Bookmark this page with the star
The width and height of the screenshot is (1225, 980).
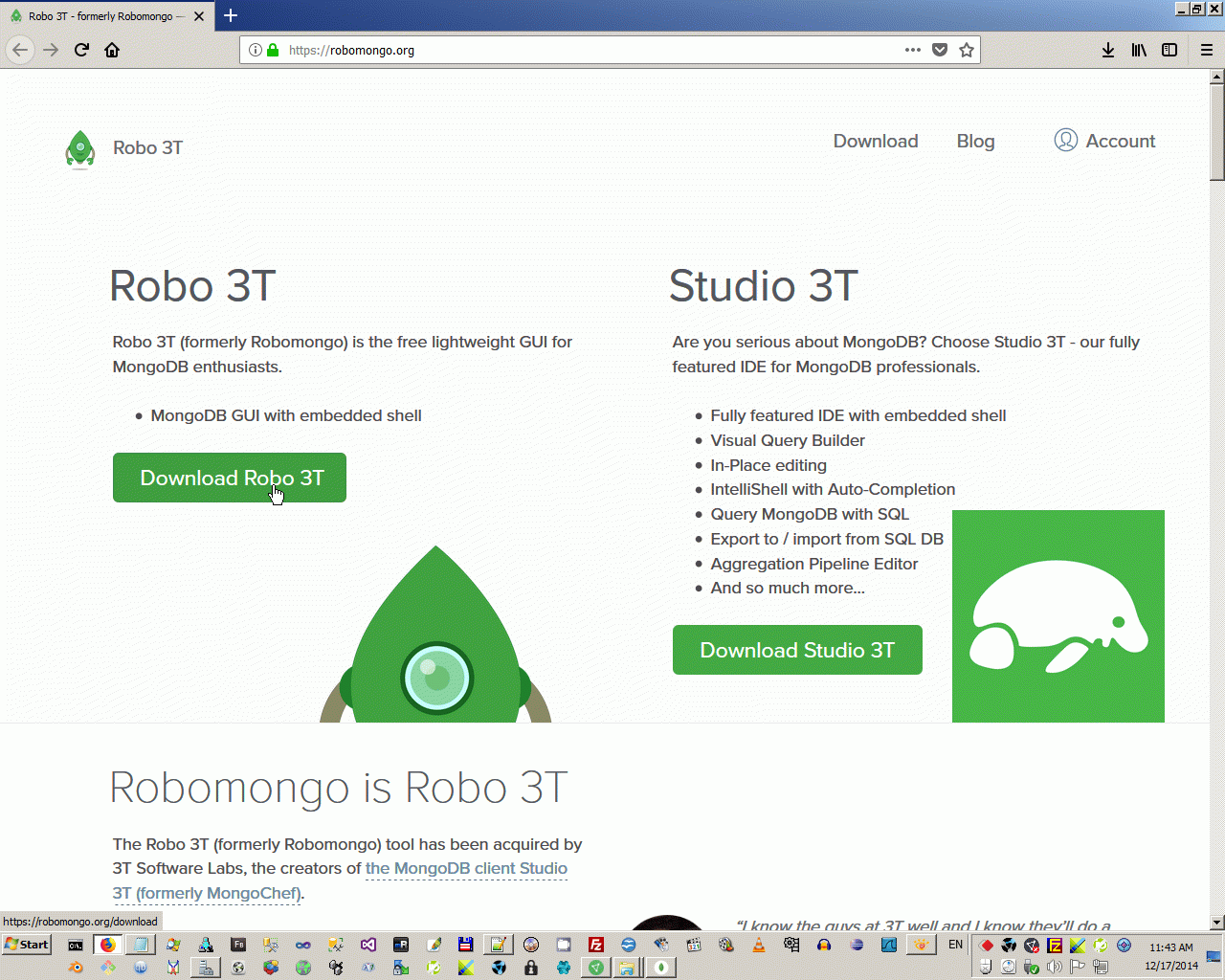[x=967, y=50]
